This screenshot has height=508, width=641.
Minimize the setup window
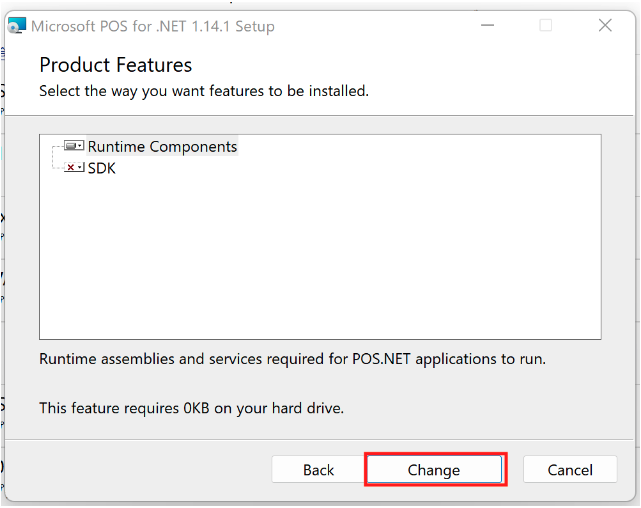pos(486,26)
